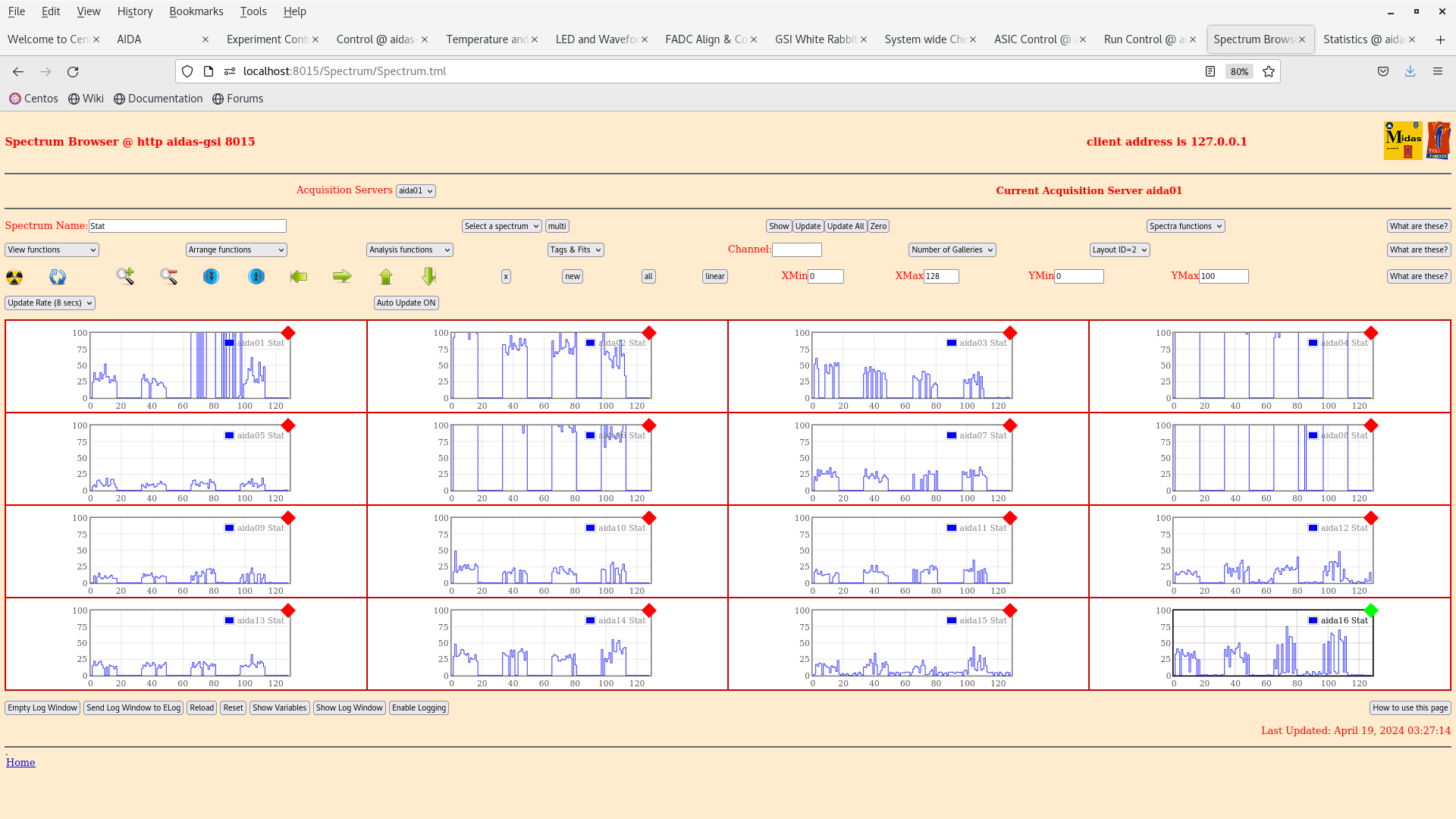Click red diamond marker on aida13 Stat
This screenshot has width=1456, height=819.
288,610
